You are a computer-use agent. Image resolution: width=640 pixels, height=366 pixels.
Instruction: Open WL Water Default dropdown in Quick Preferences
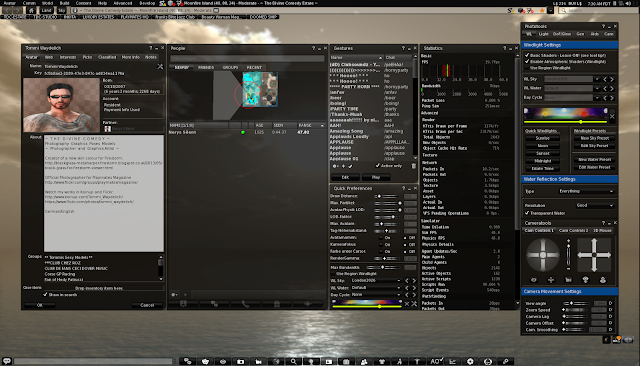click(376, 287)
